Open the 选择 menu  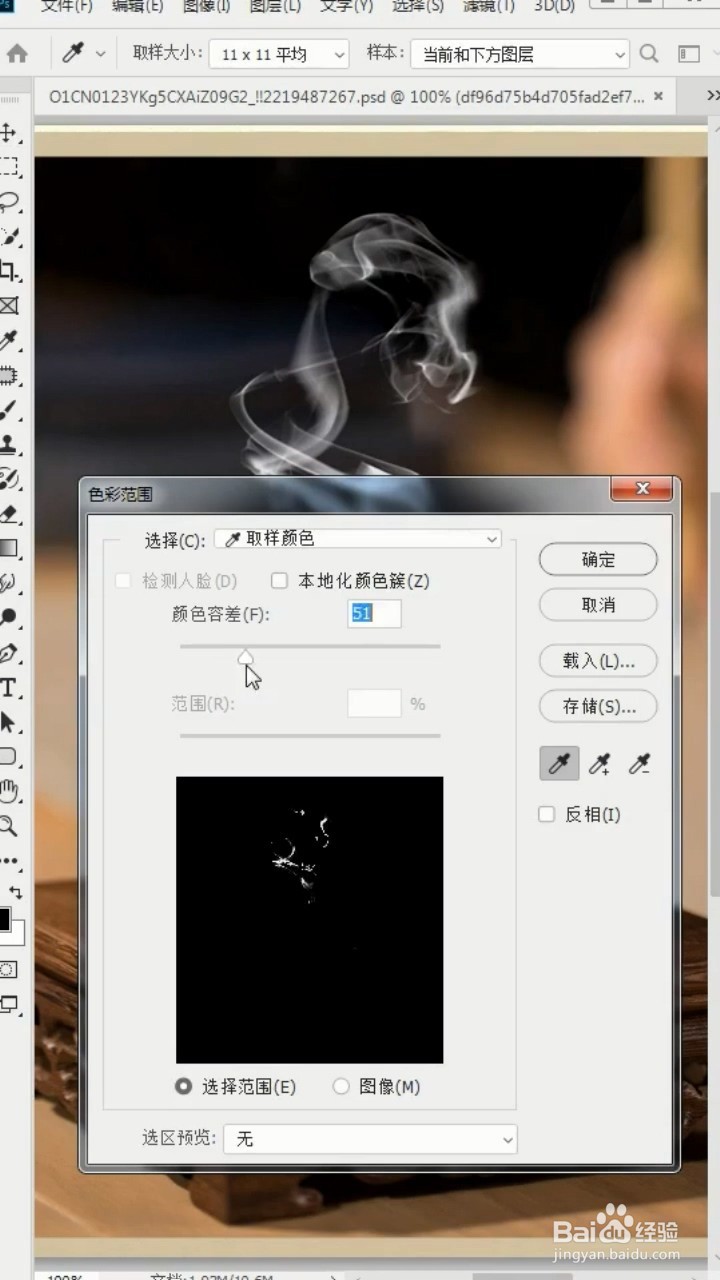tap(418, 6)
